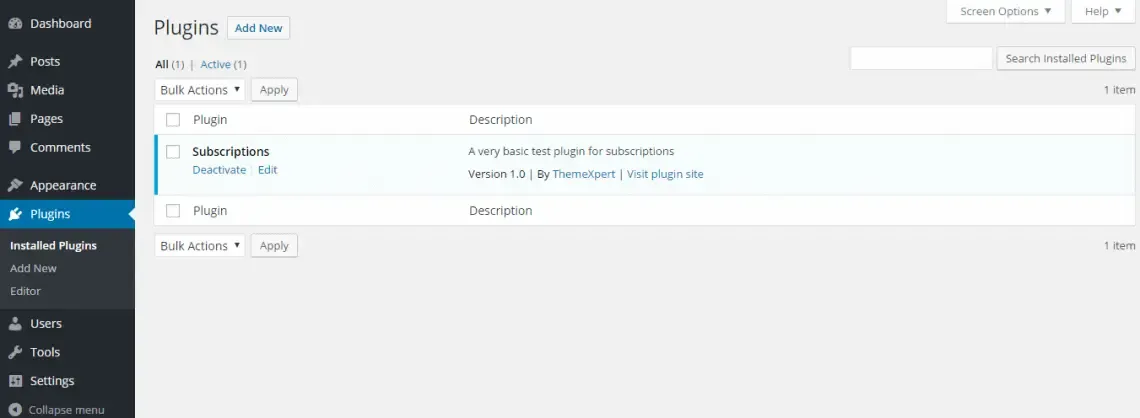Click the Users person icon

[15, 323]
